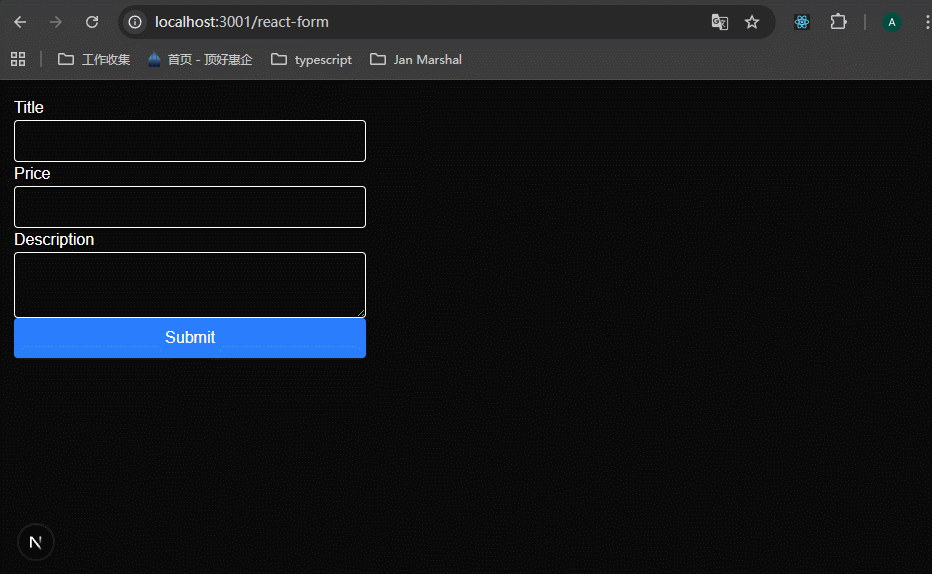This screenshot has height=574, width=932.
Task: Expand the typescript bookmark folder
Action: pyautogui.click(x=311, y=59)
